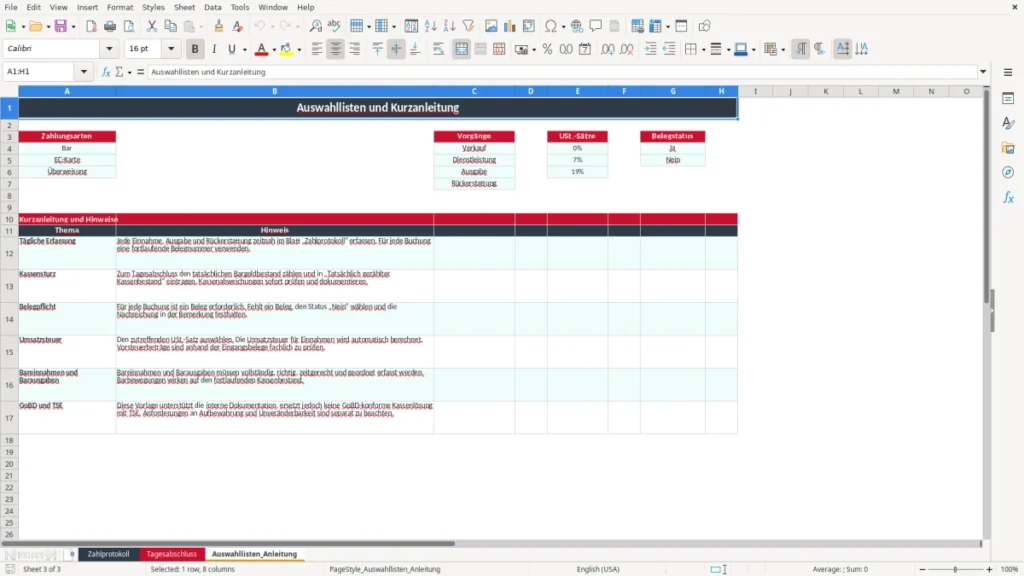Apply the red font color swatch
Viewport: 1024px width, 576px height.
coord(261,49)
